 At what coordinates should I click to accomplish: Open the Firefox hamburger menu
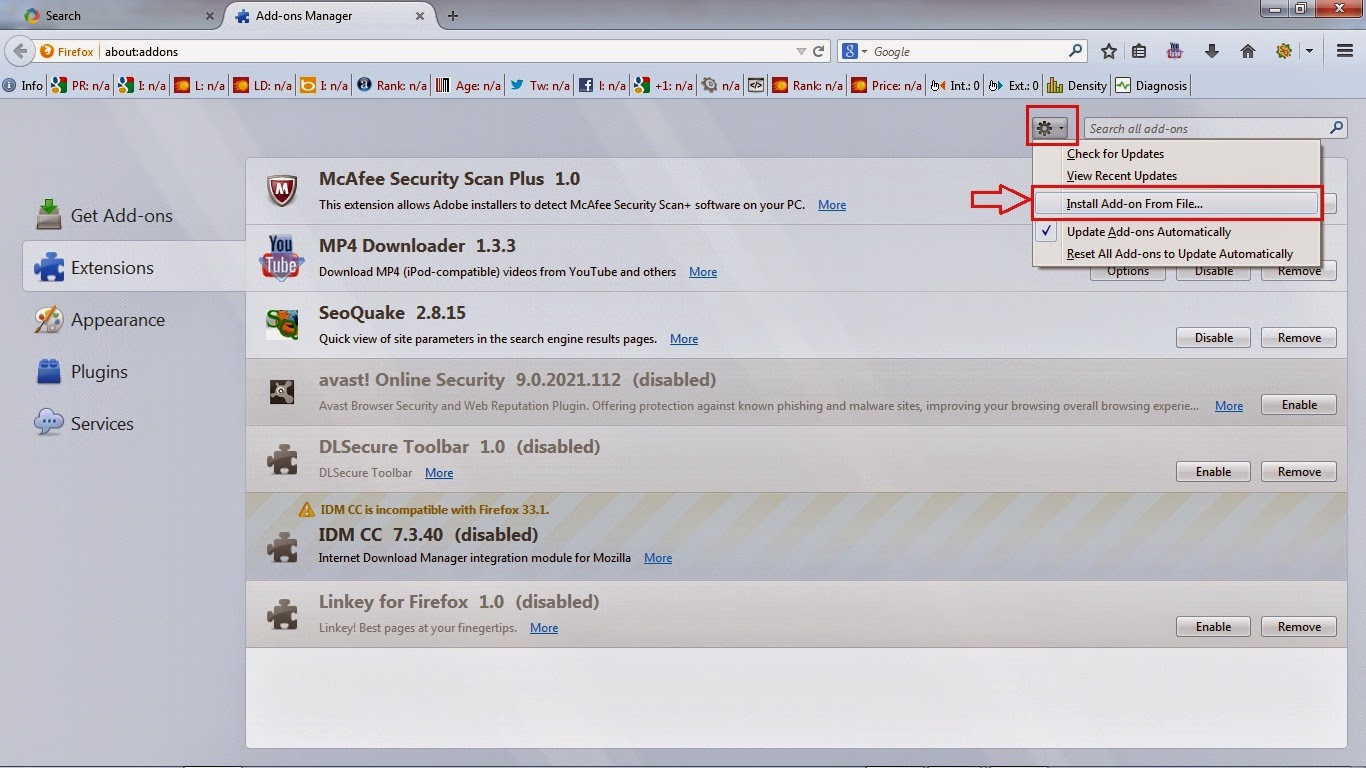point(1345,51)
